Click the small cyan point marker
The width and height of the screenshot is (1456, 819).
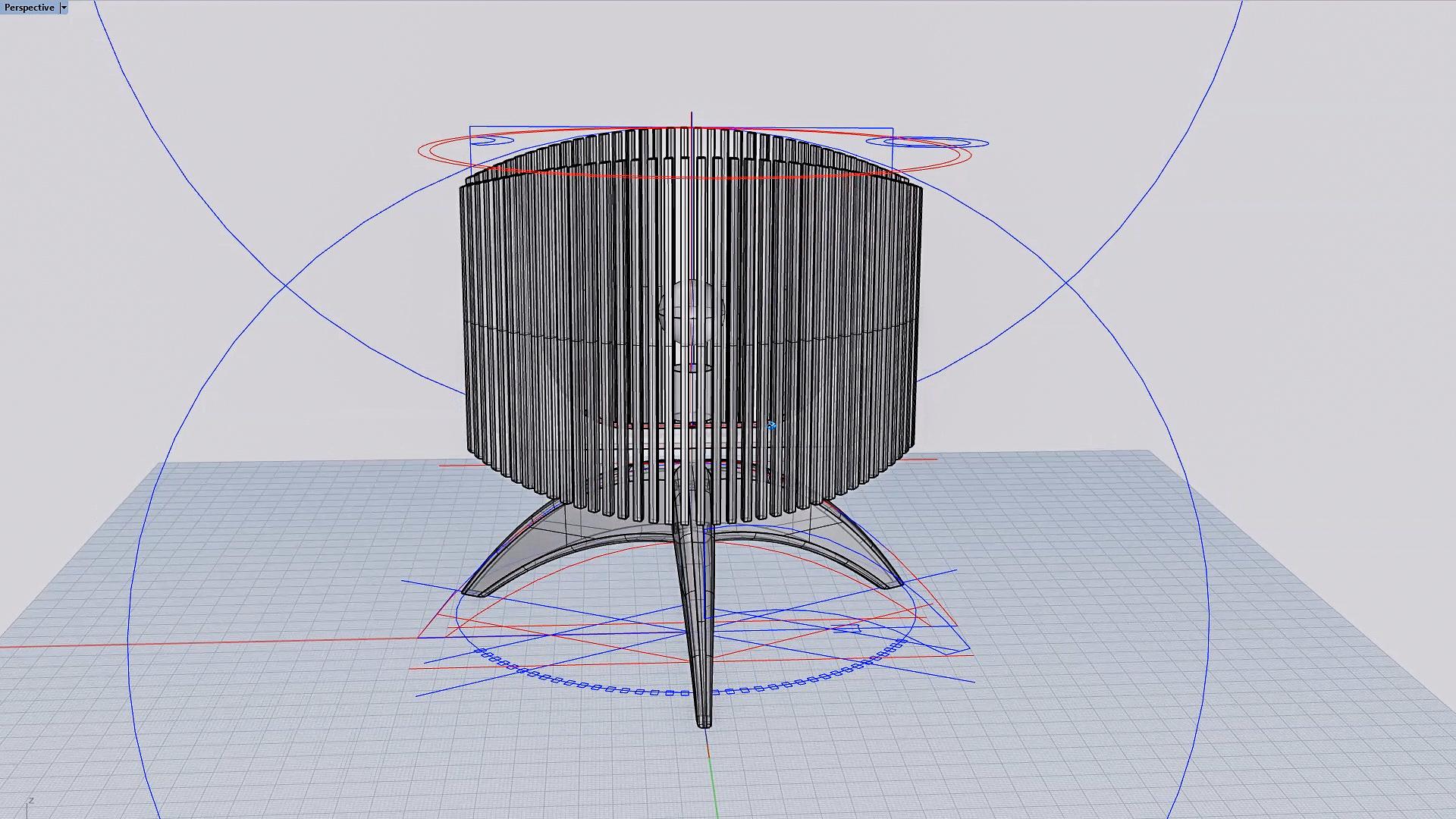point(771,426)
